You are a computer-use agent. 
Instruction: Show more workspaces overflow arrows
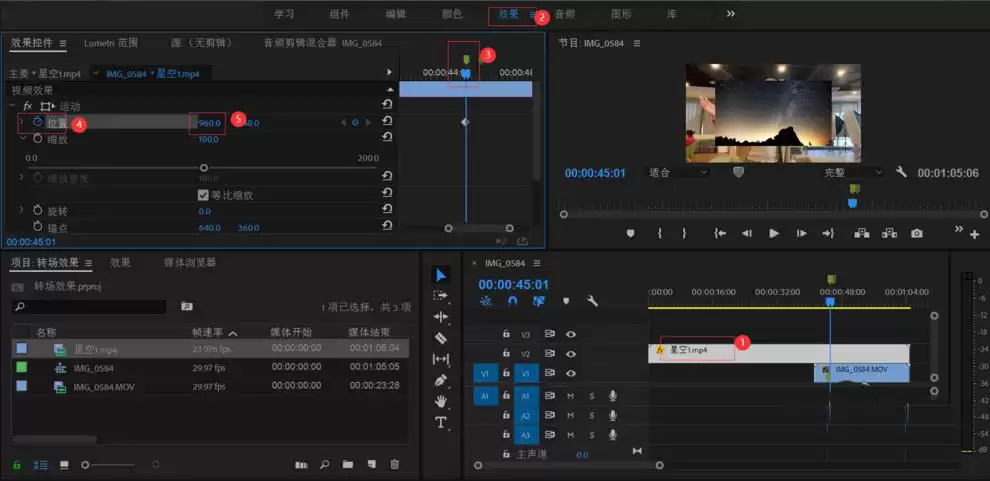(731, 13)
